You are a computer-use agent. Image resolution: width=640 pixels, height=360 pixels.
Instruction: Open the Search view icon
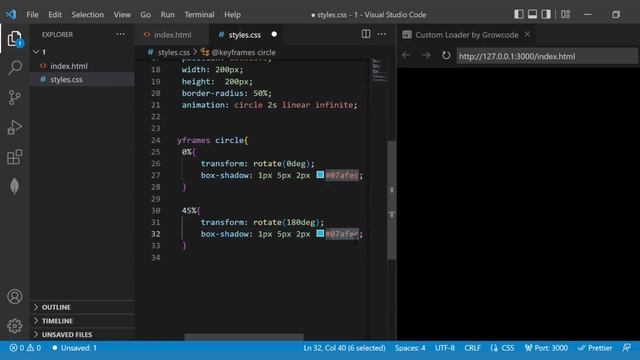[15, 67]
